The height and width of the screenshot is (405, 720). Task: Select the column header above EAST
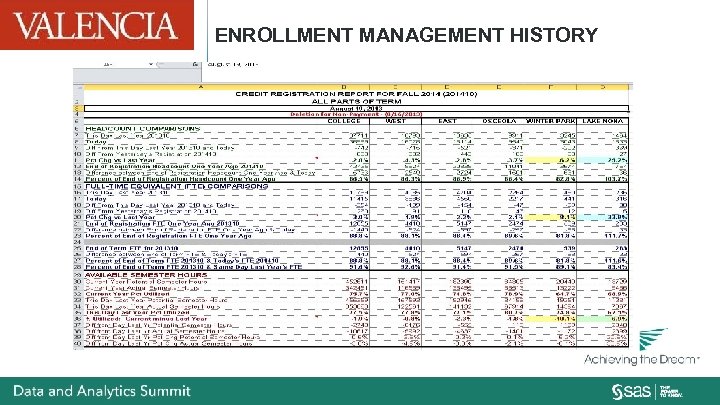(447, 87)
